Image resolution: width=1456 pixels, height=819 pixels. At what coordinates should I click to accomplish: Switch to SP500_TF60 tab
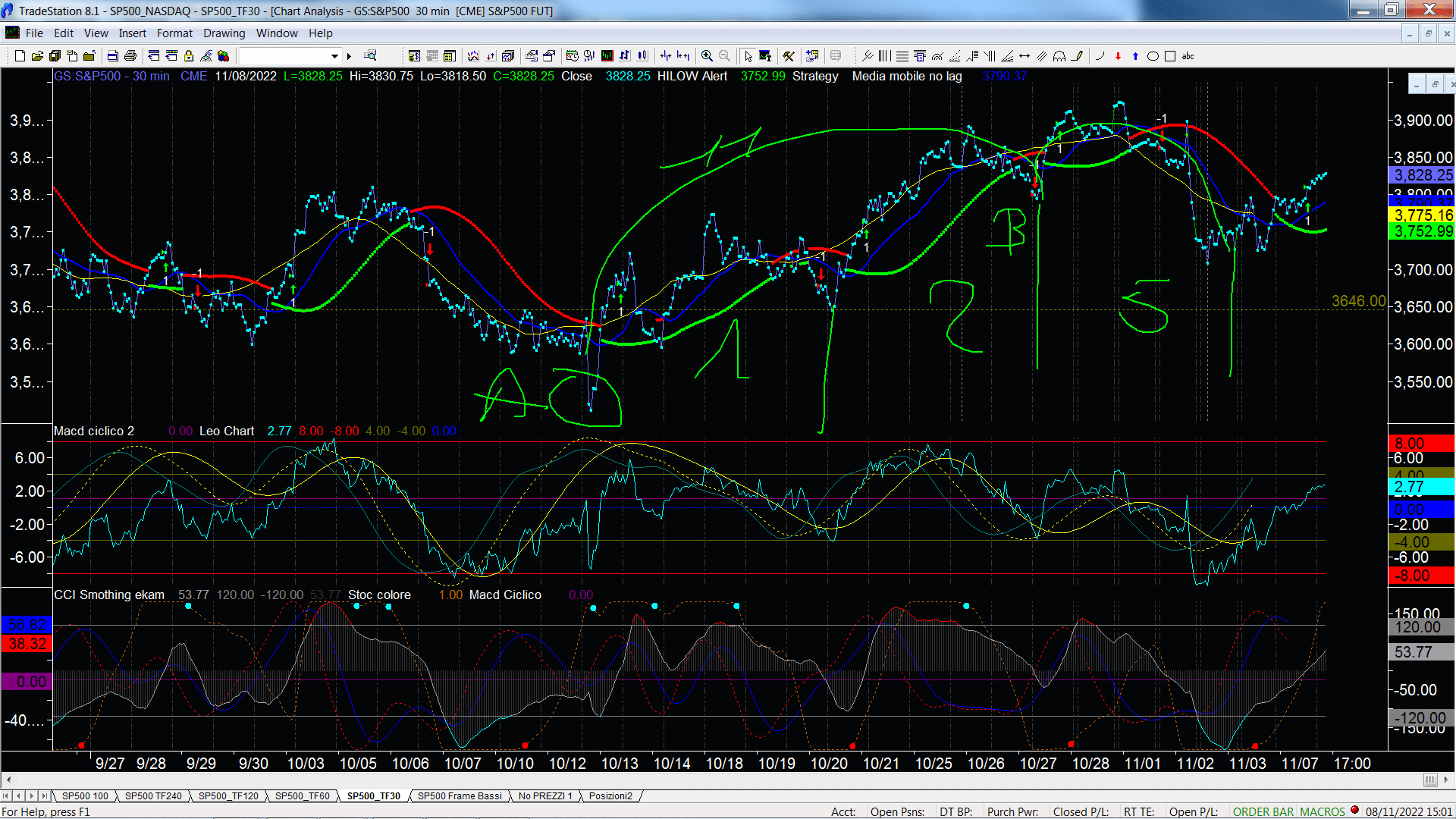pyautogui.click(x=302, y=795)
